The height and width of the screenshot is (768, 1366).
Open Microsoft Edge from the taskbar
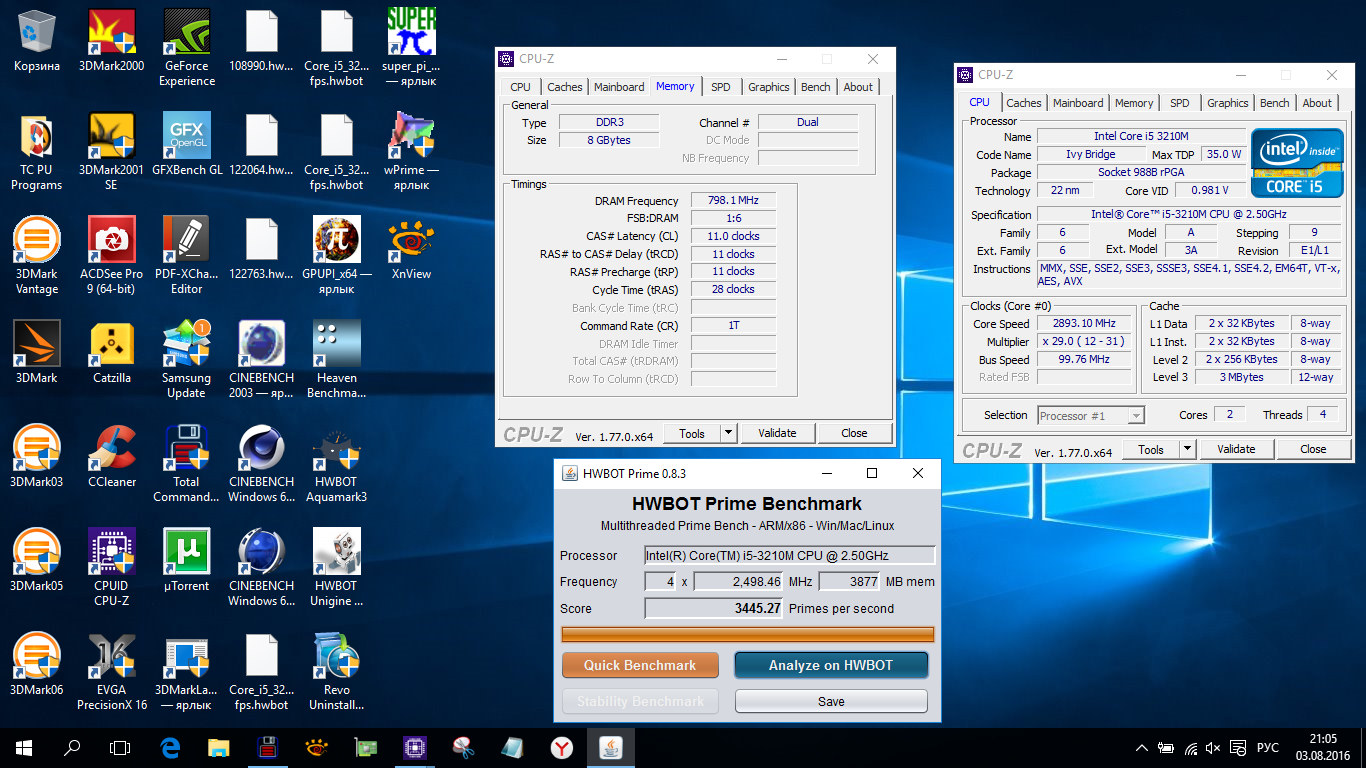point(169,747)
